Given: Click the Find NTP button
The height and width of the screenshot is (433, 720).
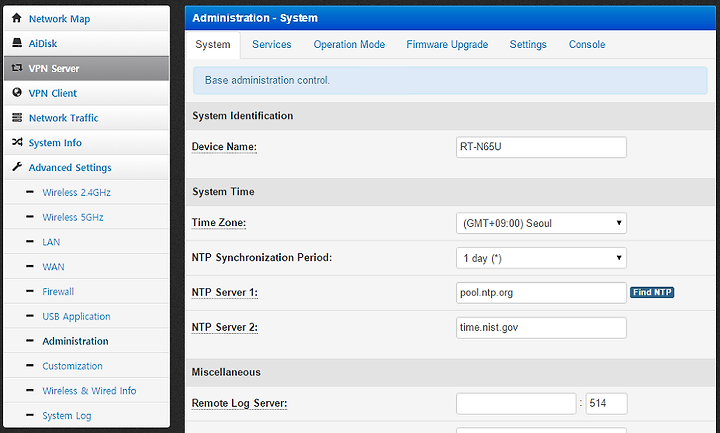Looking at the screenshot, I should click(x=652, y=292).
